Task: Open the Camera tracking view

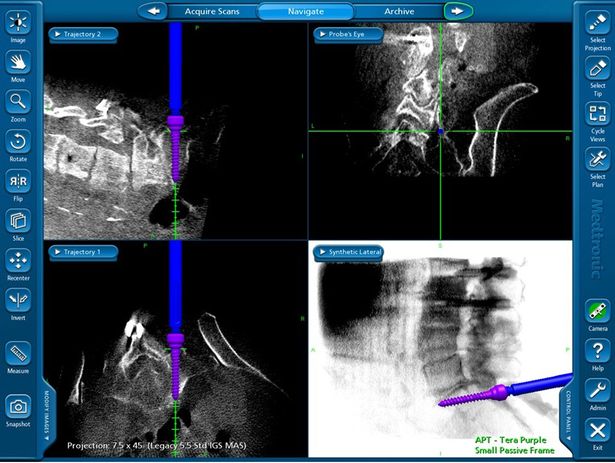Action: (597, 311)
